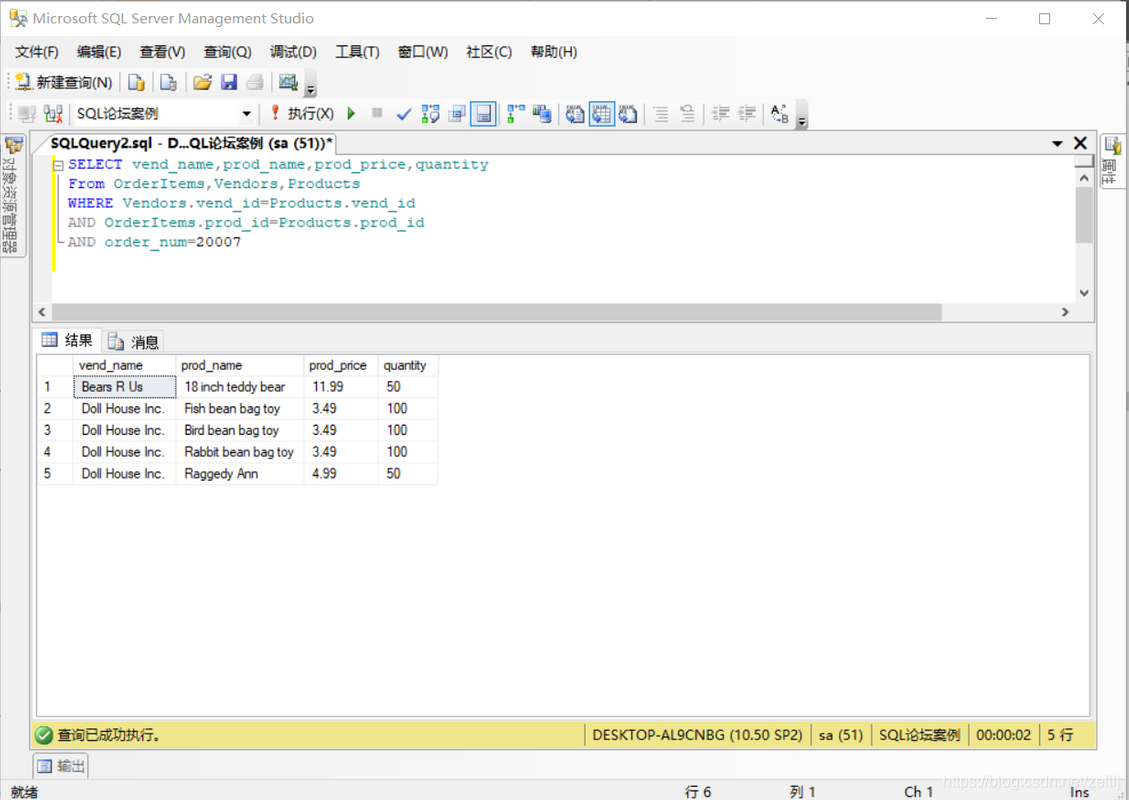Toggle Include Client Statistics icon
This screenshot has height=800, width=1129.
(x=541, y=114)
